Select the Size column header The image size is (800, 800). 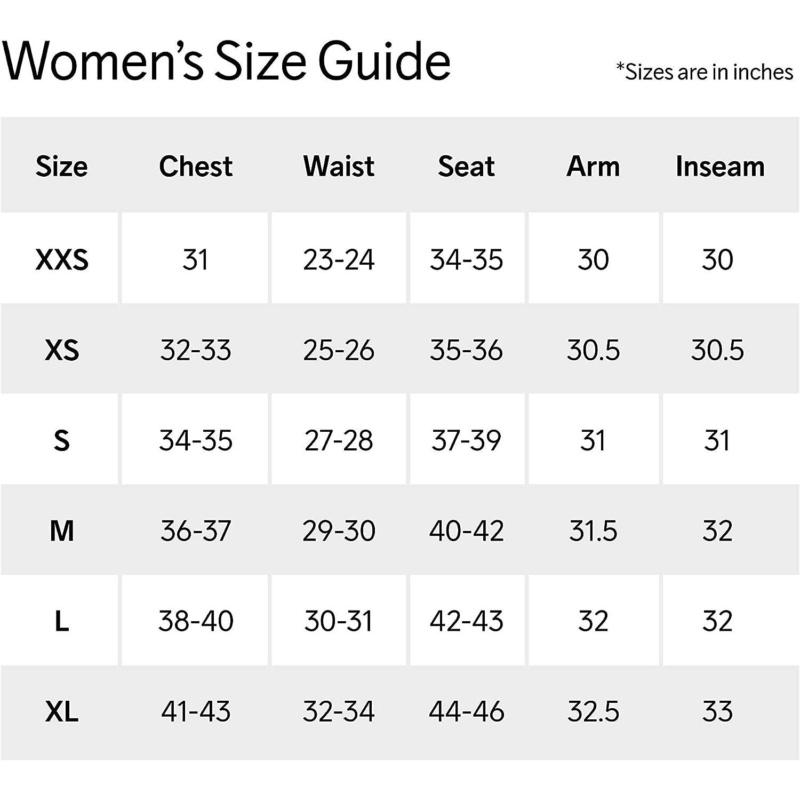61,166
